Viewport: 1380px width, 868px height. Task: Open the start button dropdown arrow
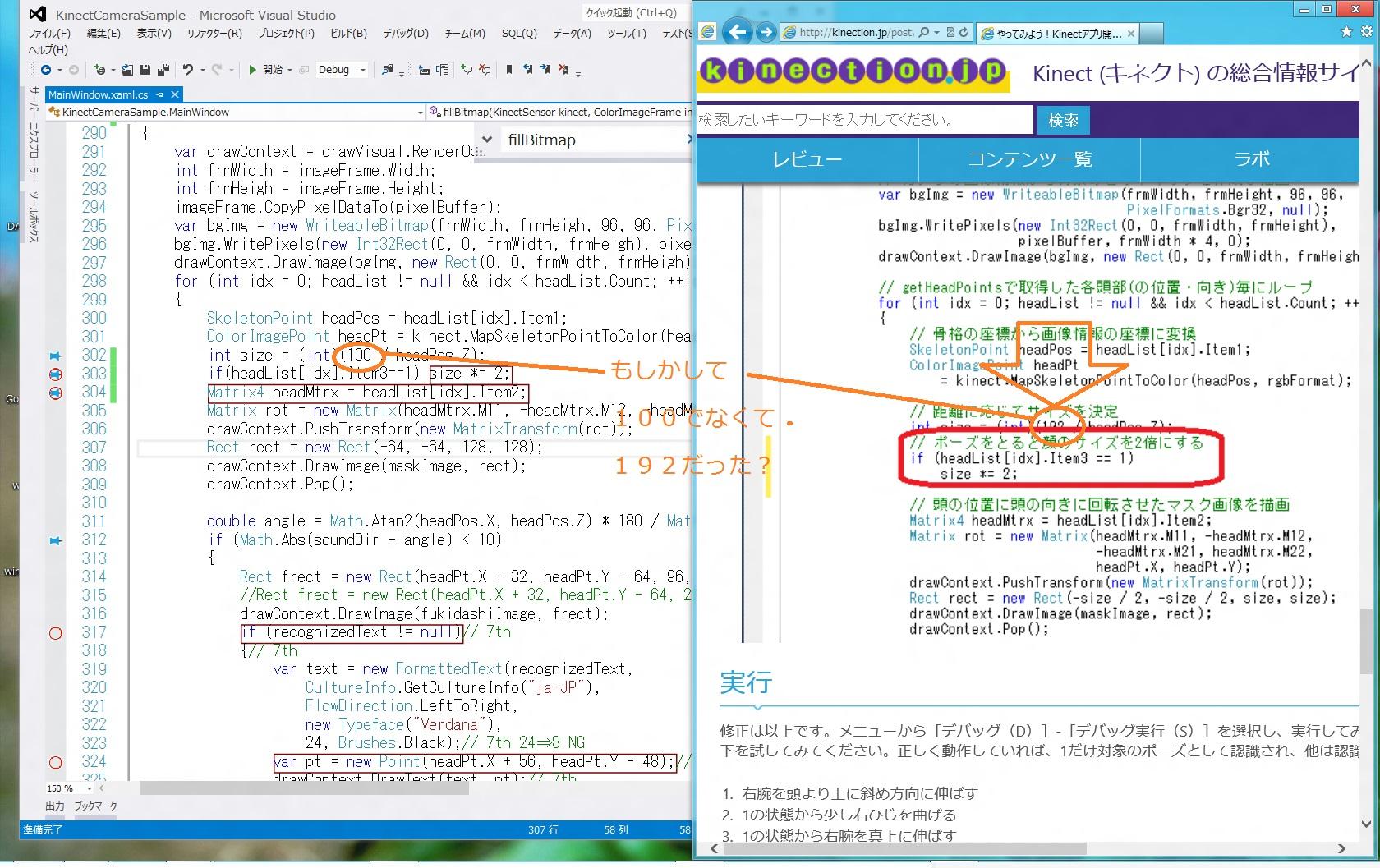(290, 70)
